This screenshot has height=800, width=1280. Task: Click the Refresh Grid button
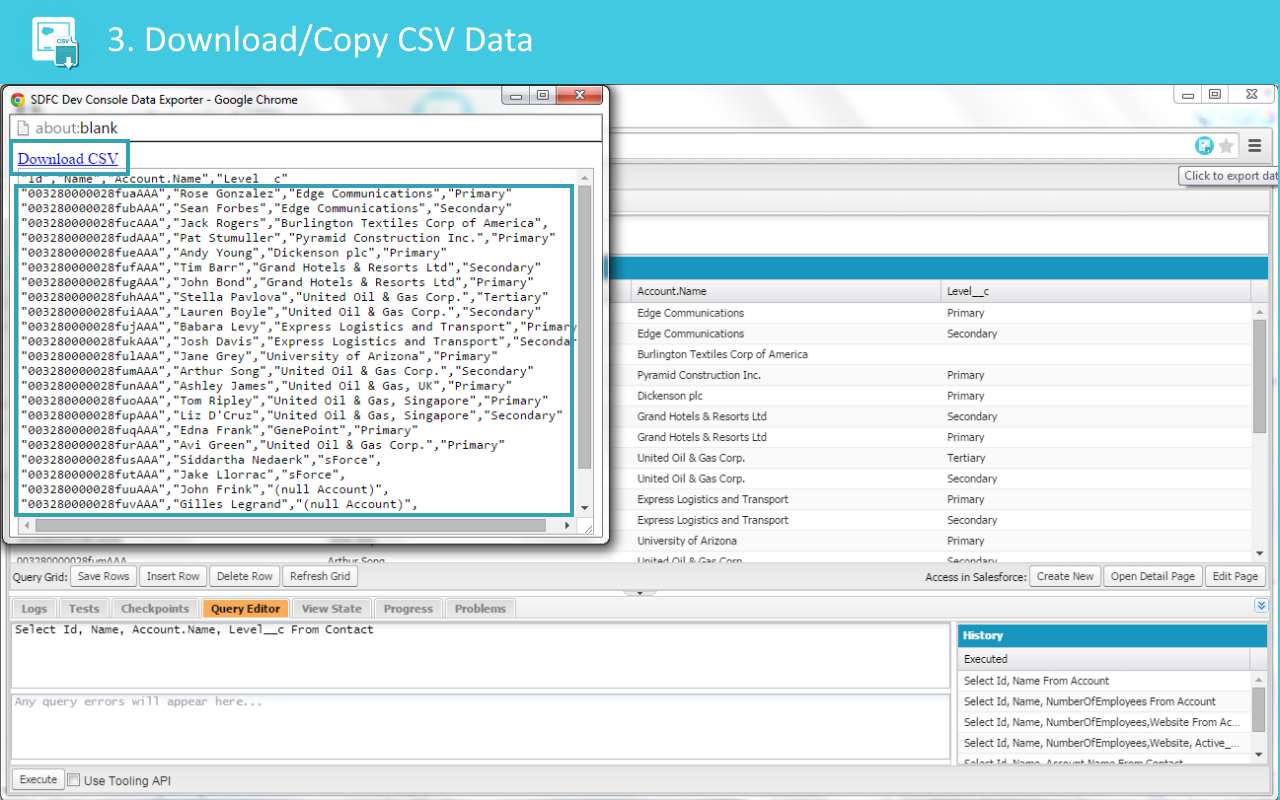[x=320, y=577]
